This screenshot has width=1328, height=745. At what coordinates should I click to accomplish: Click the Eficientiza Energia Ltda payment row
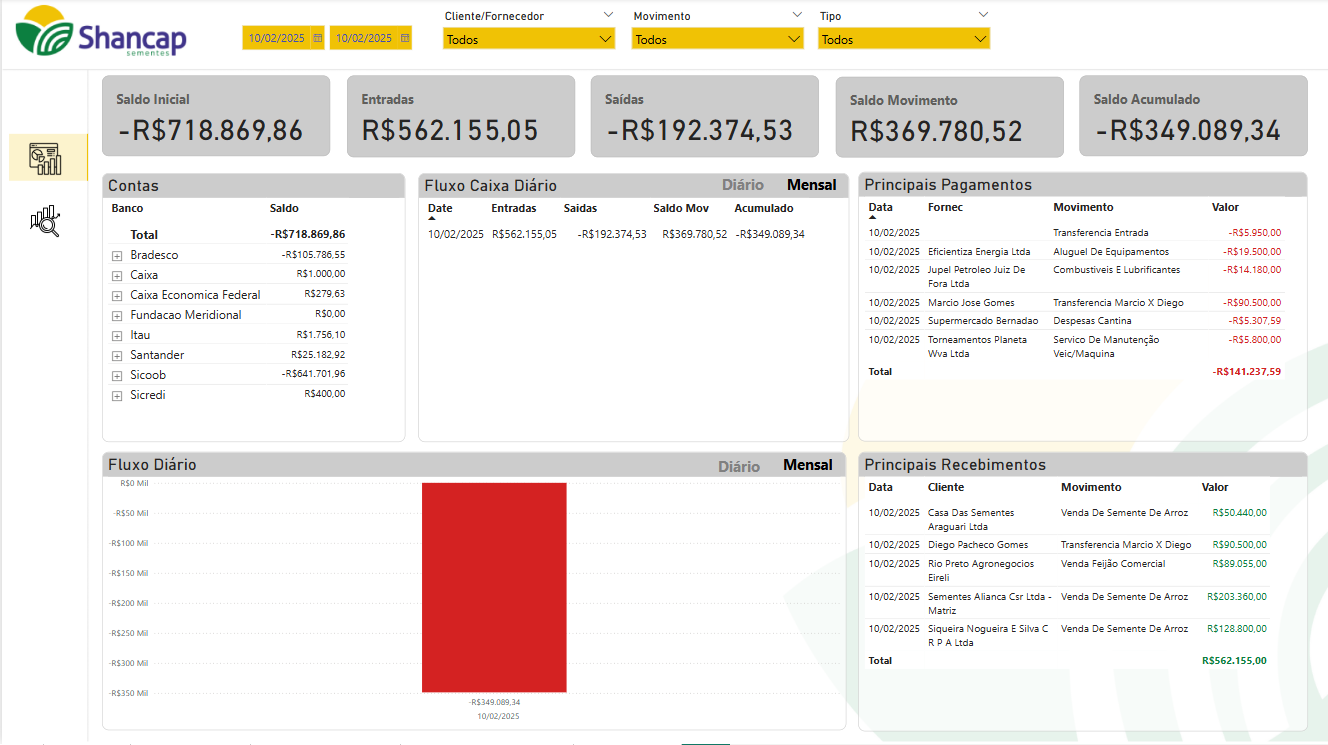pyautogui.click(x=1074, y=252)
